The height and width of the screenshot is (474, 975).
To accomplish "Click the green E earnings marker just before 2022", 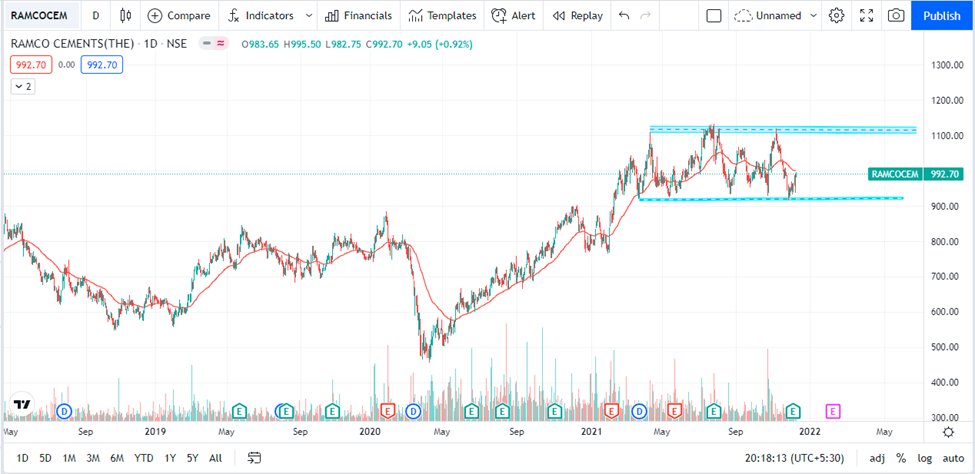I will coord(792,411).
